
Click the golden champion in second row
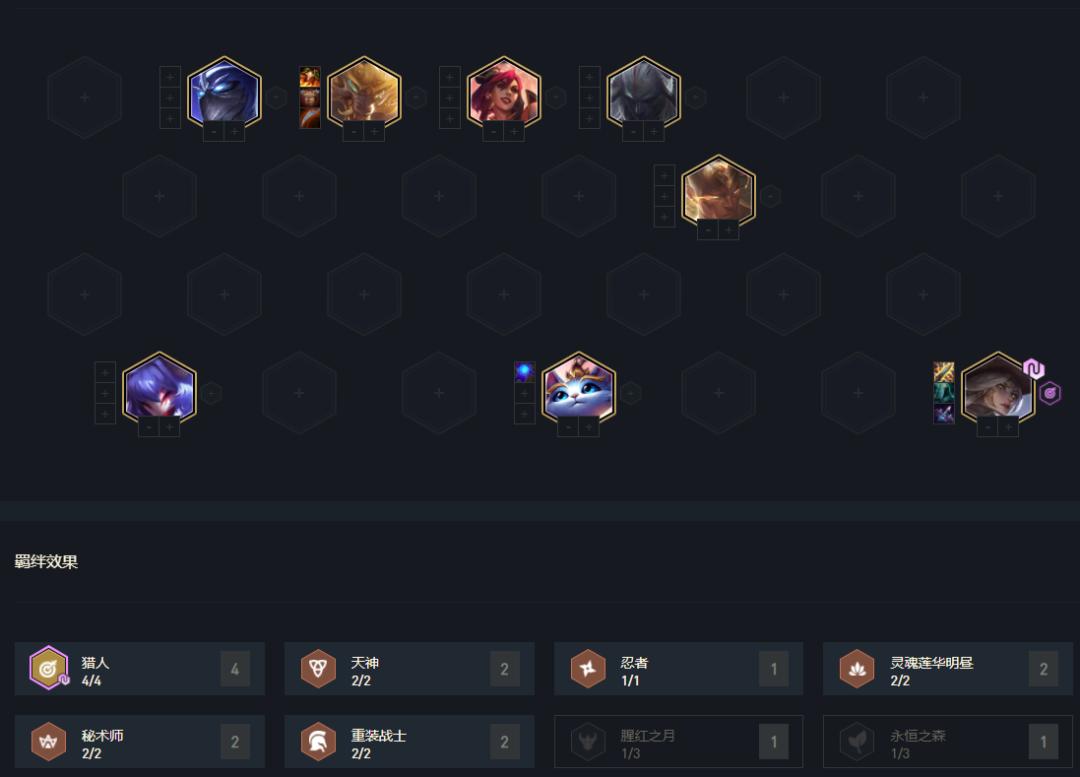pos(718,194)
